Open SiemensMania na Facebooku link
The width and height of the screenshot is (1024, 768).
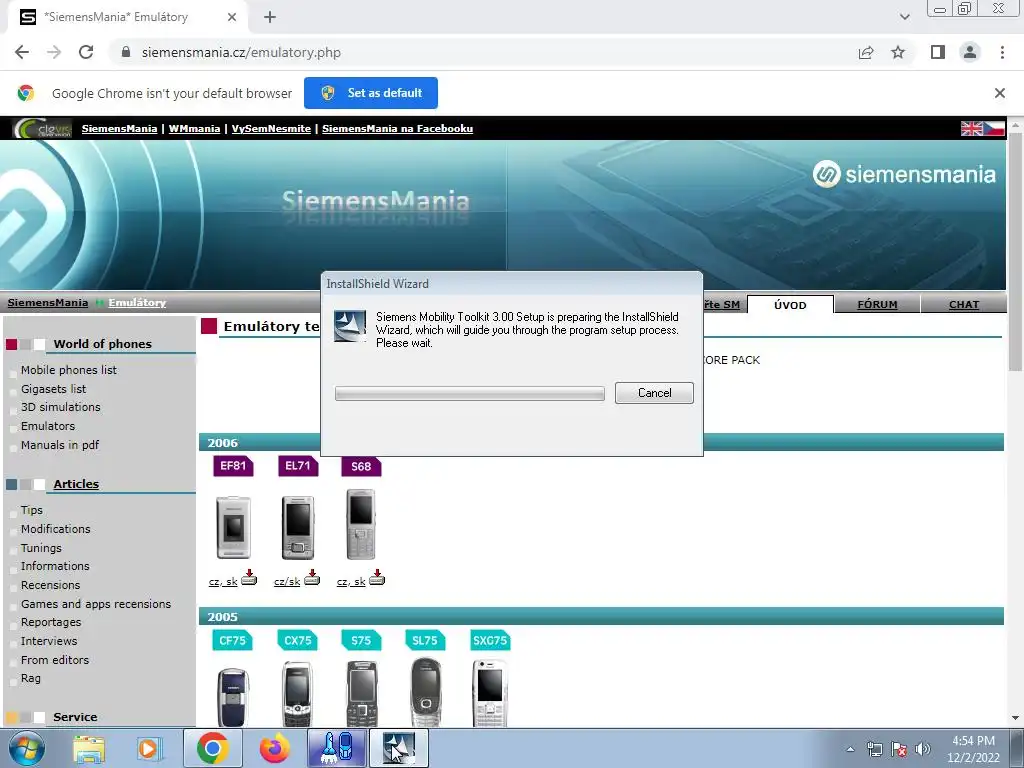click(397, 129)
